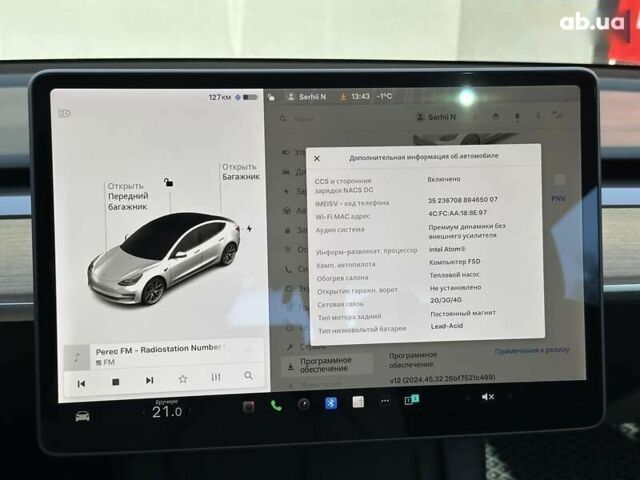Open the white notes app icon
This screenshot has height=480, width=640.
coord(358,402)
